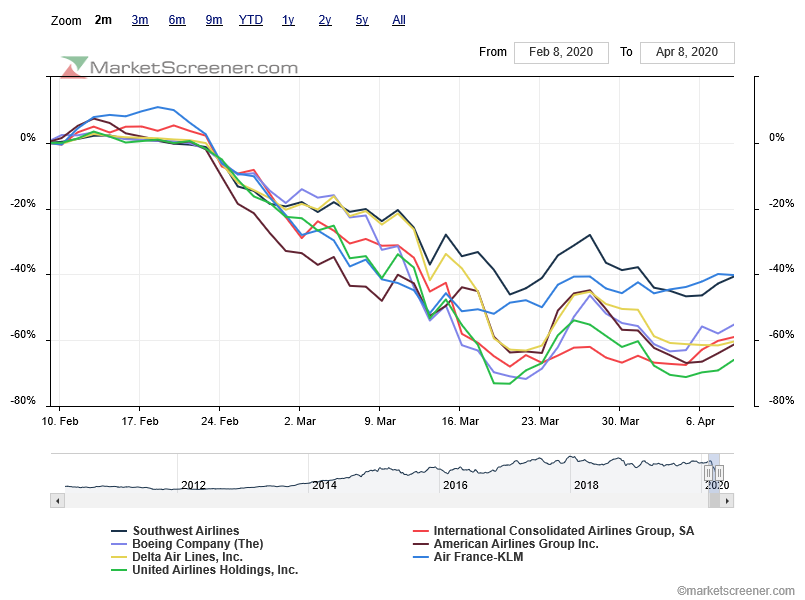Click the 2. Mar axis label

coord(300,421)
